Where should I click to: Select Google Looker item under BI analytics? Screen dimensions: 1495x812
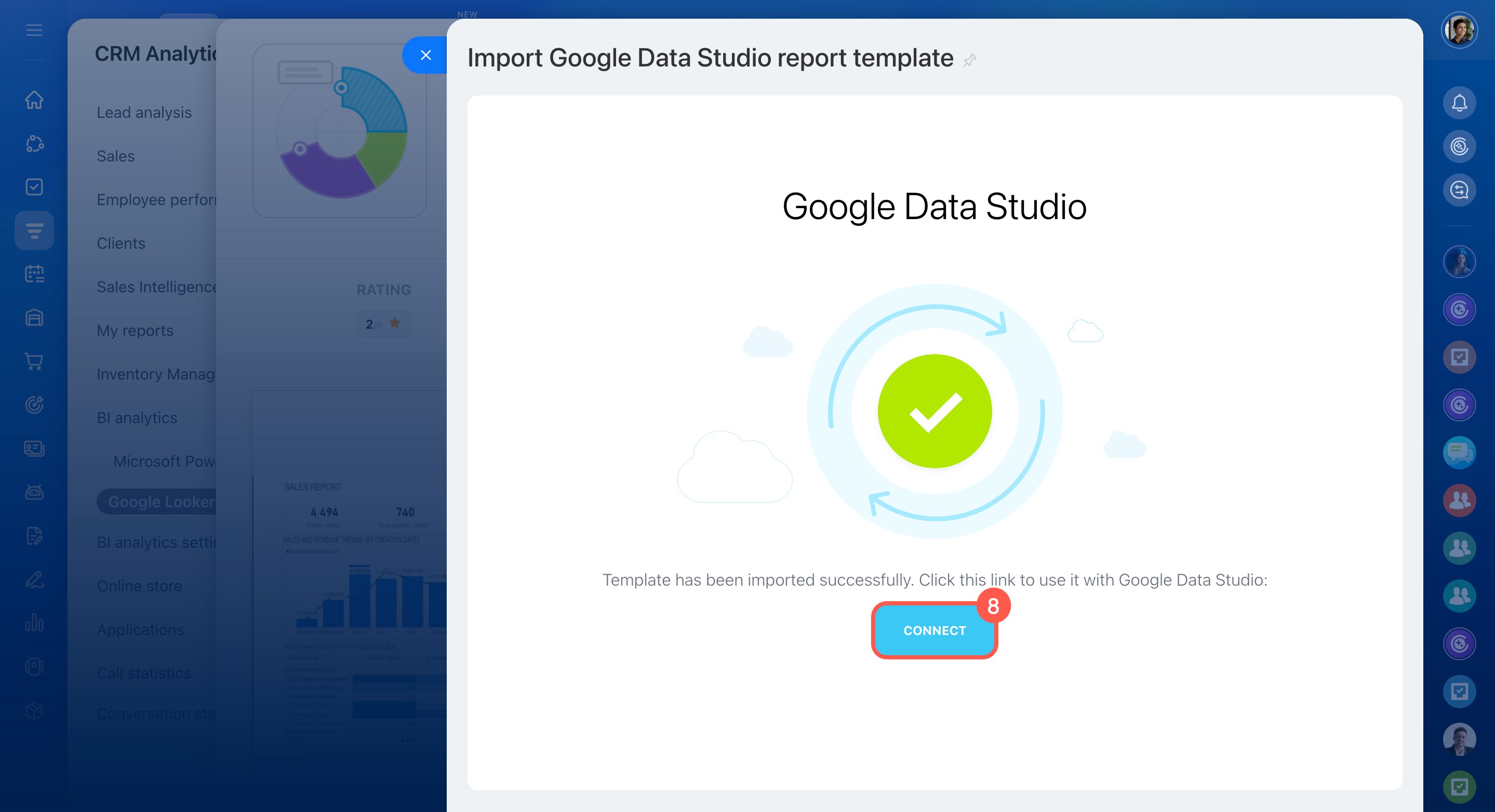[161, 502]
